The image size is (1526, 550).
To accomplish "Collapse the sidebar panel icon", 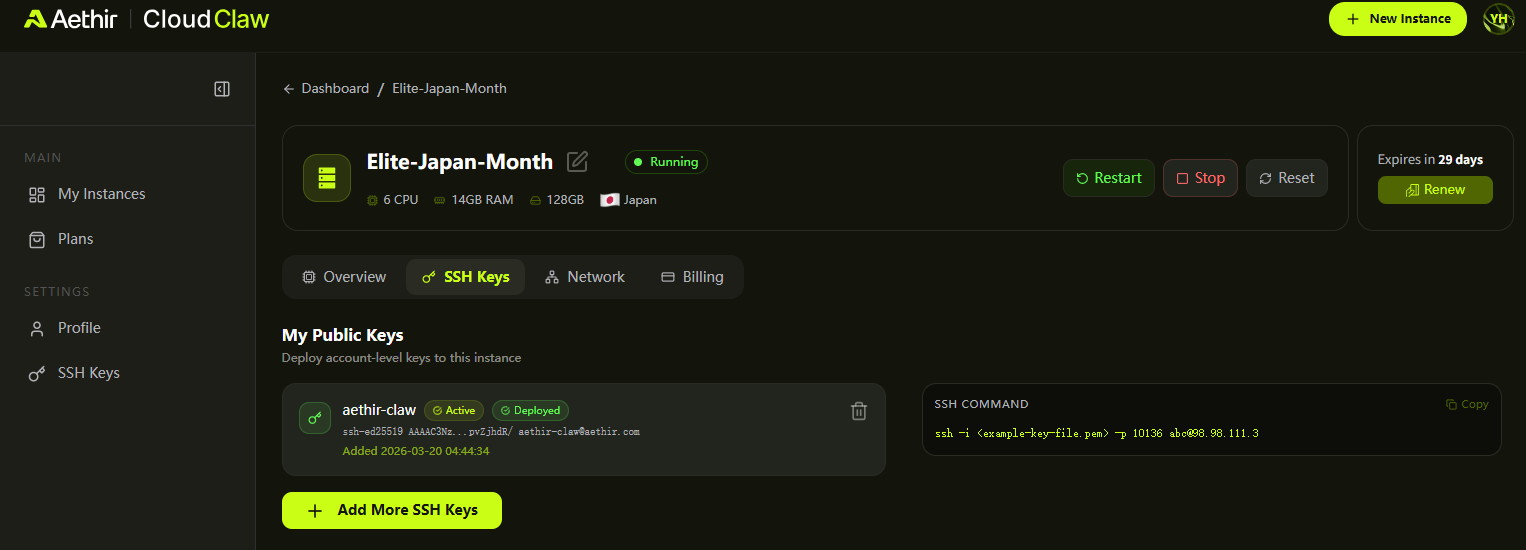I will tap(222, 89).
